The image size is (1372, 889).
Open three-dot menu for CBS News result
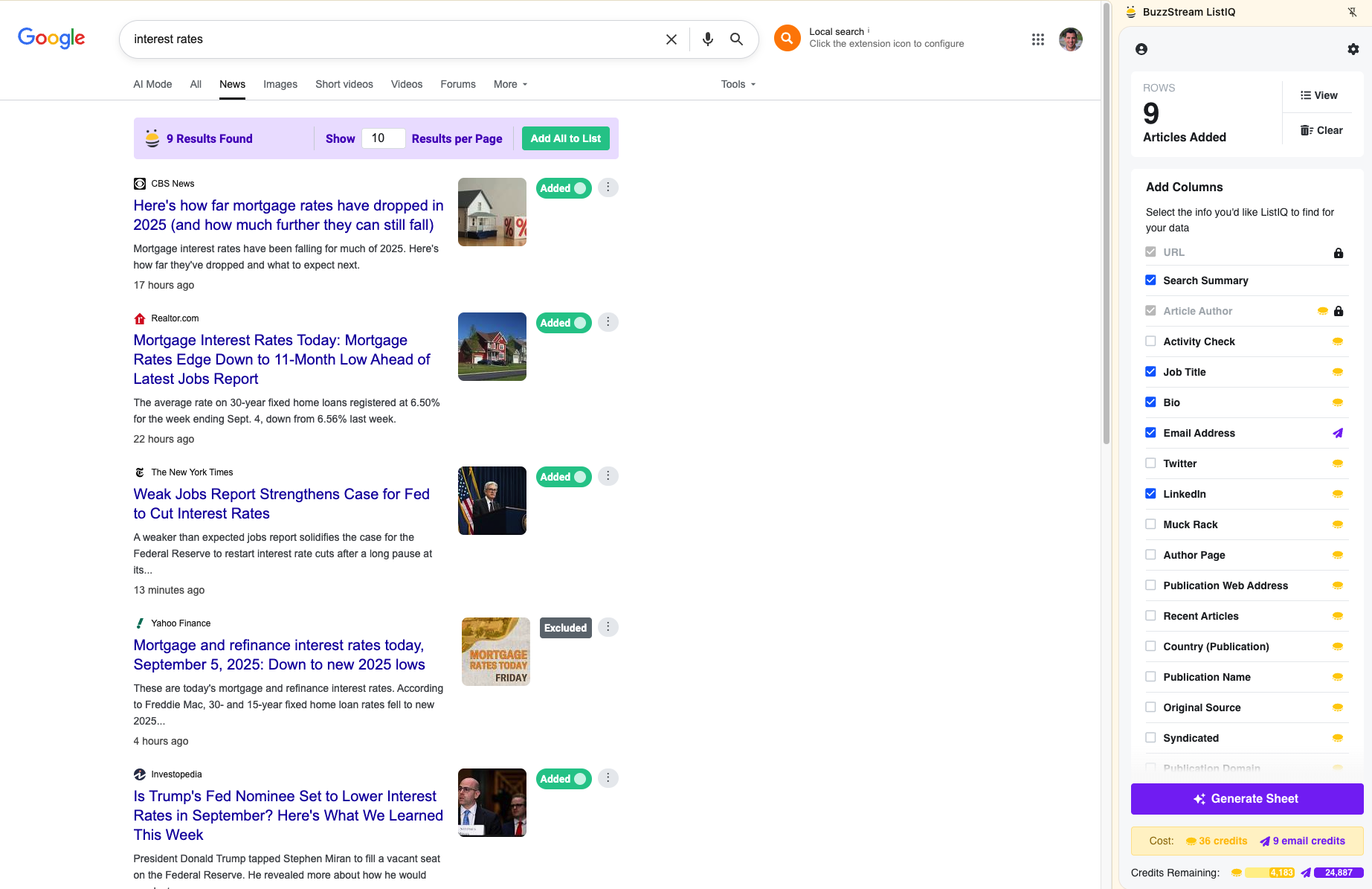tap(608, 187)
